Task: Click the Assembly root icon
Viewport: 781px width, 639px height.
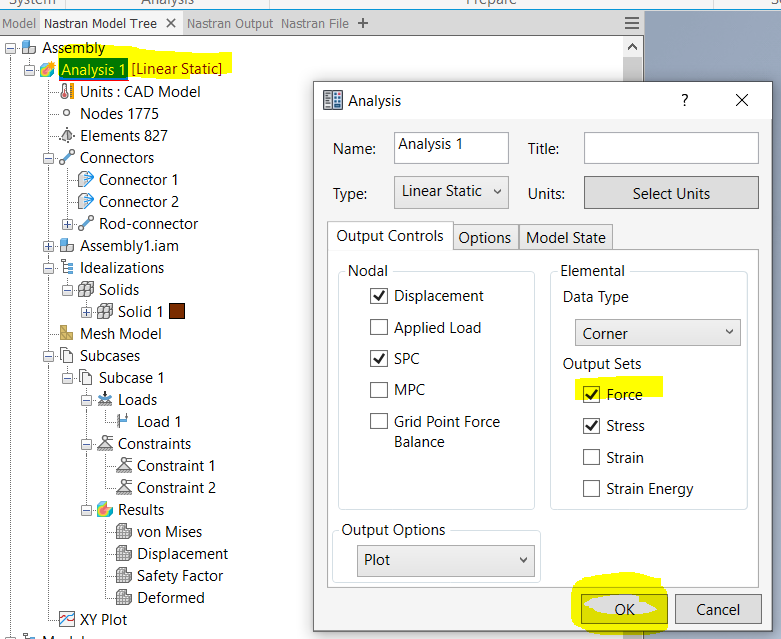Action: pos(29,48)
